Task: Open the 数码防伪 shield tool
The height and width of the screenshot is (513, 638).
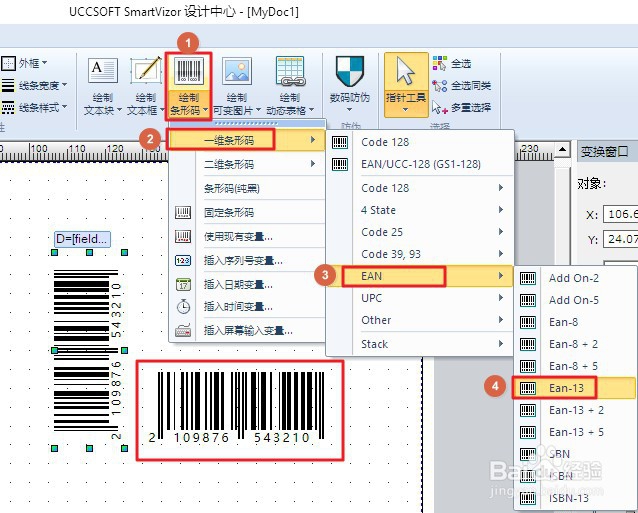Action: pyautogui.click(x=350, y=83)
